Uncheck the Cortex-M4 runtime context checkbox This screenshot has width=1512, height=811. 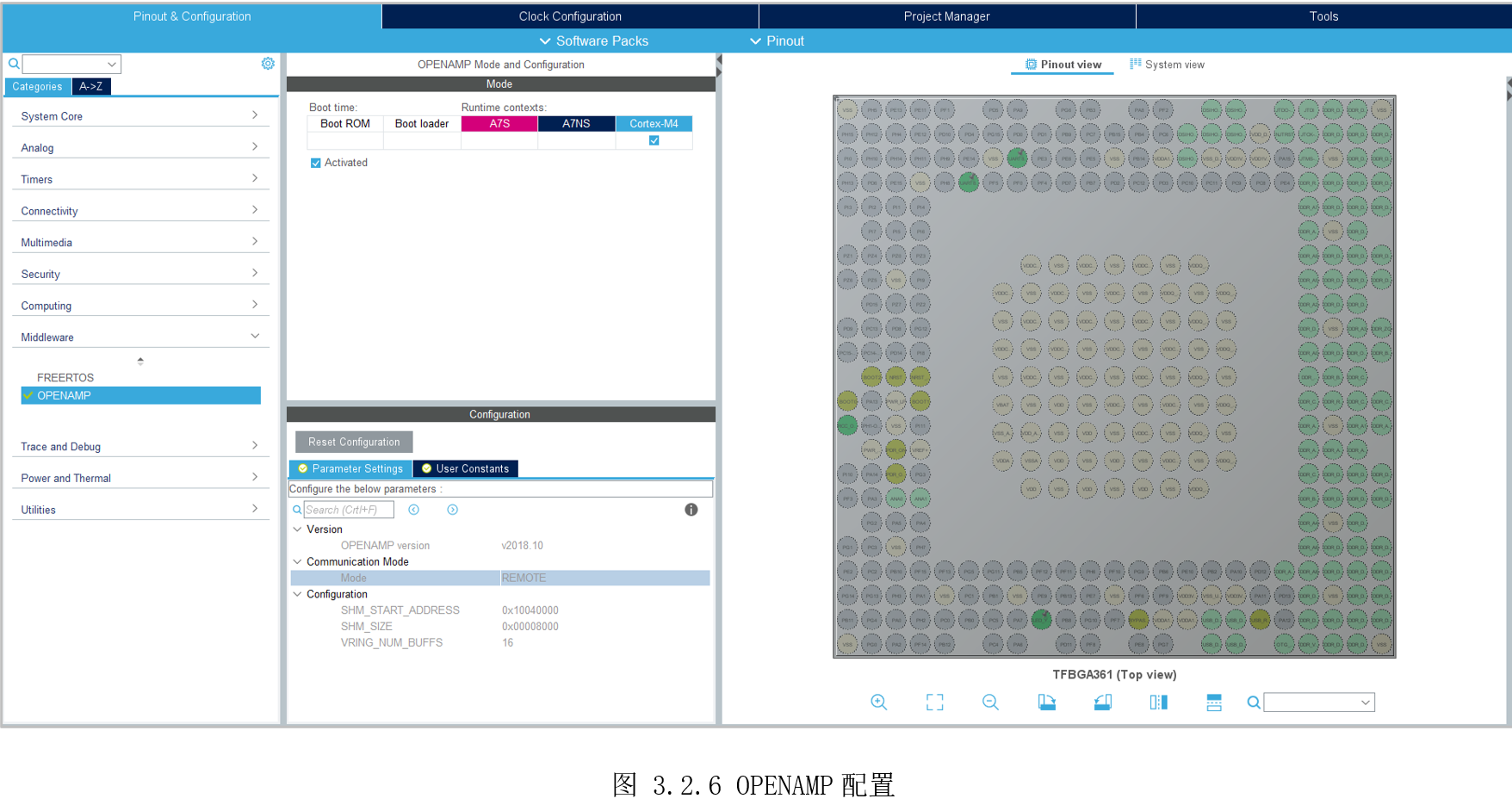654,140
